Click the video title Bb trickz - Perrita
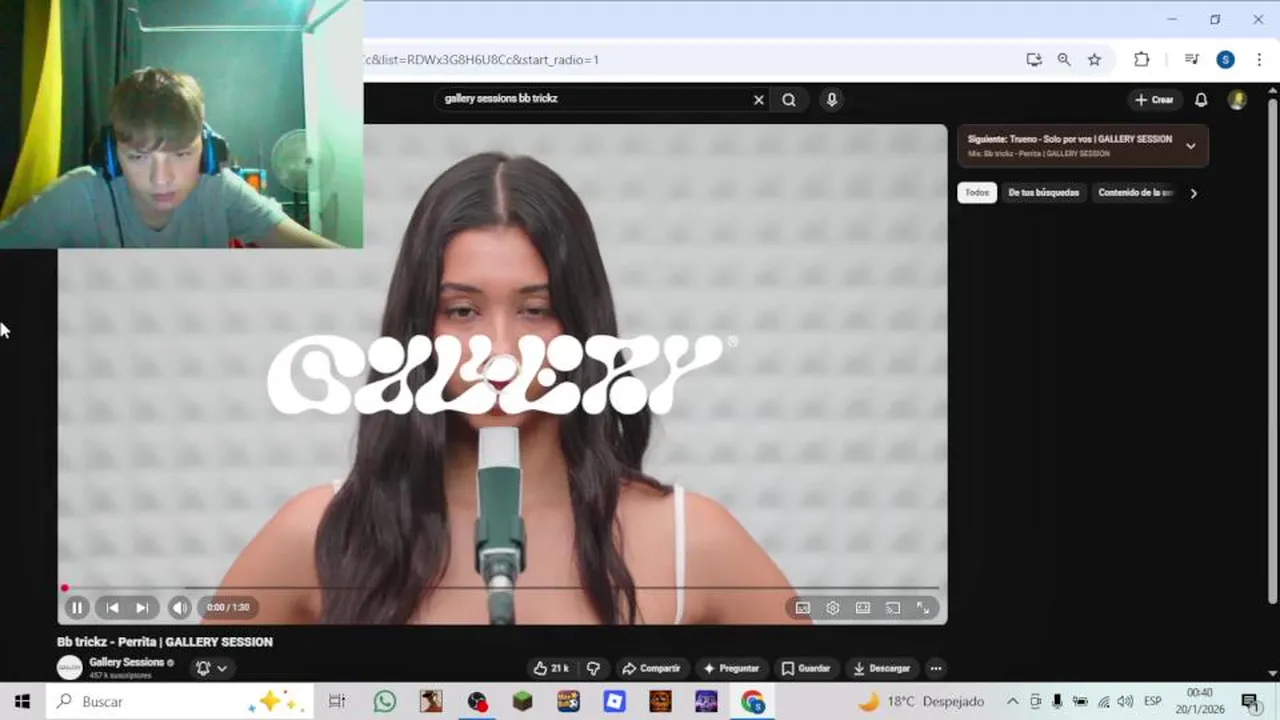 [x=165, y=642]
